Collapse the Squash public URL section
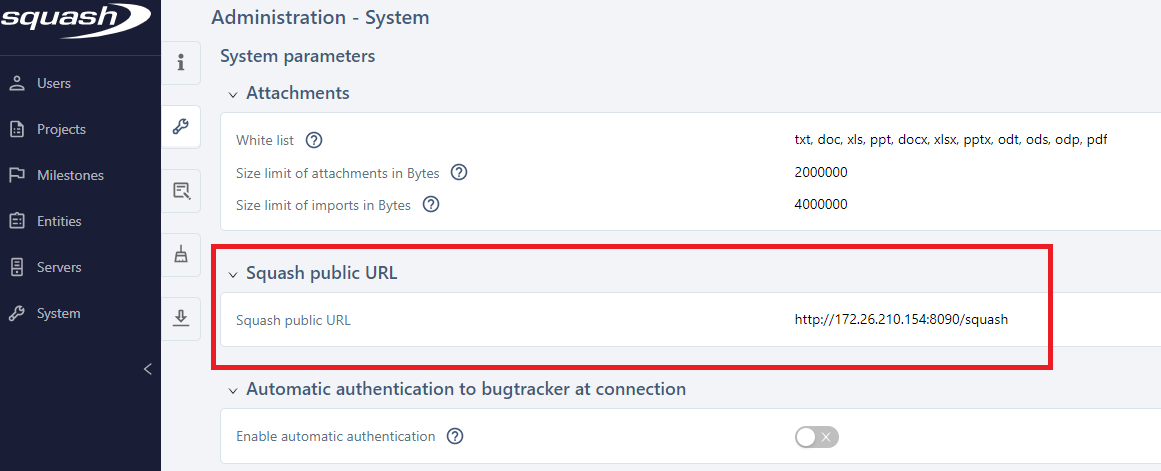This screenshot has width=1161, height=471. click(233, 274)
